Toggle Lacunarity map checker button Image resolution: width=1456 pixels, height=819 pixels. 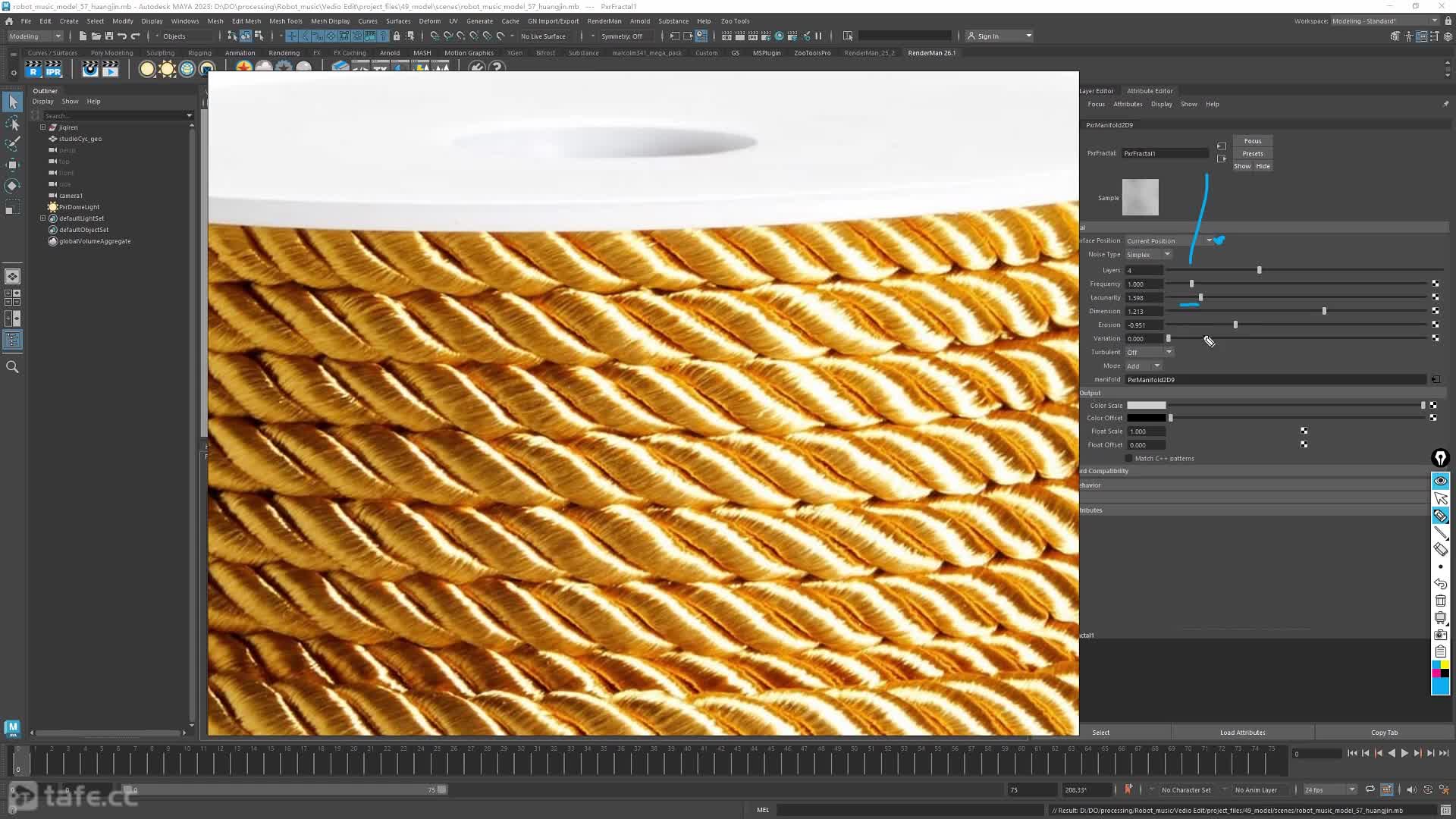point(1436,297)
